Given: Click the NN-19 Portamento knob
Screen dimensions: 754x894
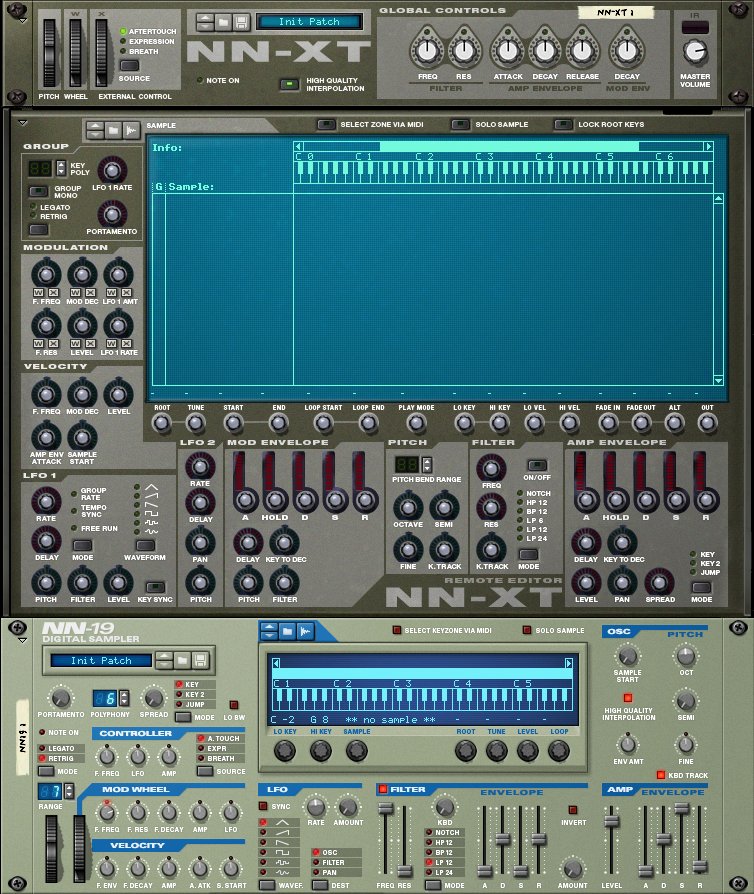Looking at the screenshot, I should coord(61,698).
